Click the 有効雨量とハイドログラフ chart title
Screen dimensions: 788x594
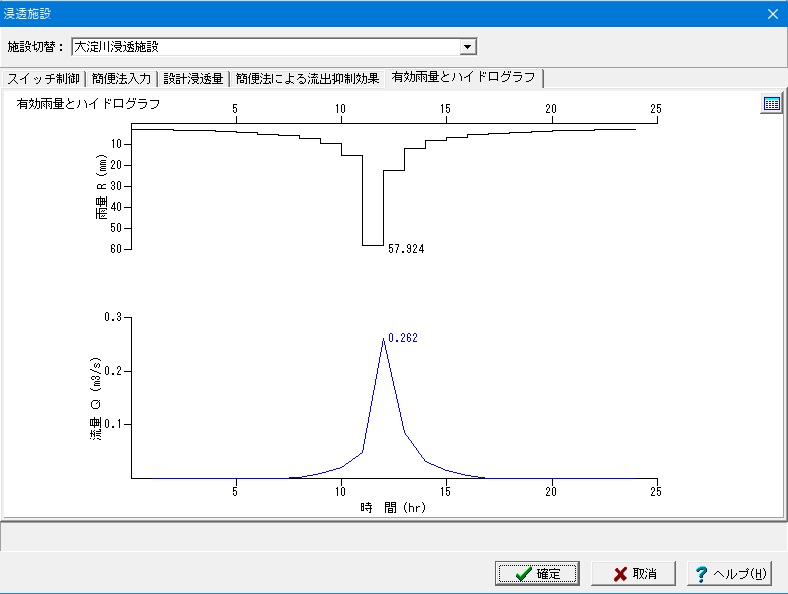pos(88,104)
